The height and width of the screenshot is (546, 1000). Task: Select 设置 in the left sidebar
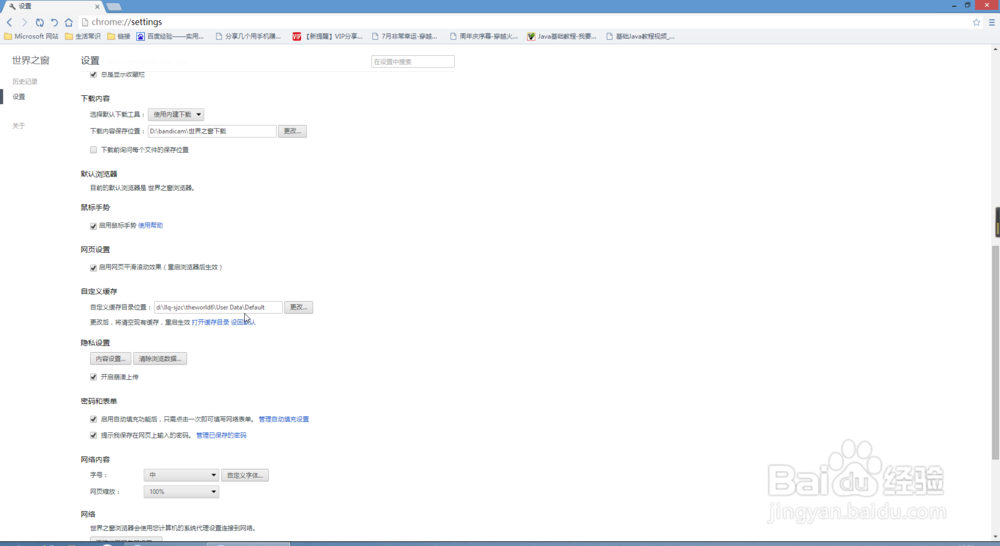point(19,97)
